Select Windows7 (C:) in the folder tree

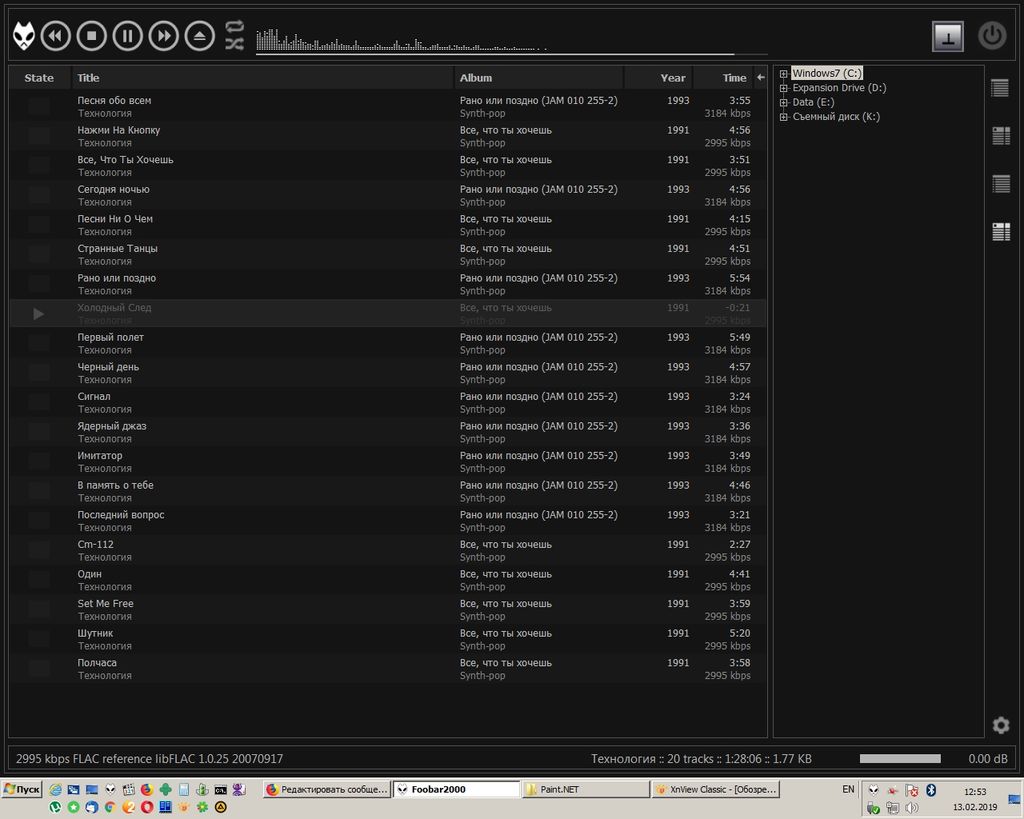[x=827, y=73]
